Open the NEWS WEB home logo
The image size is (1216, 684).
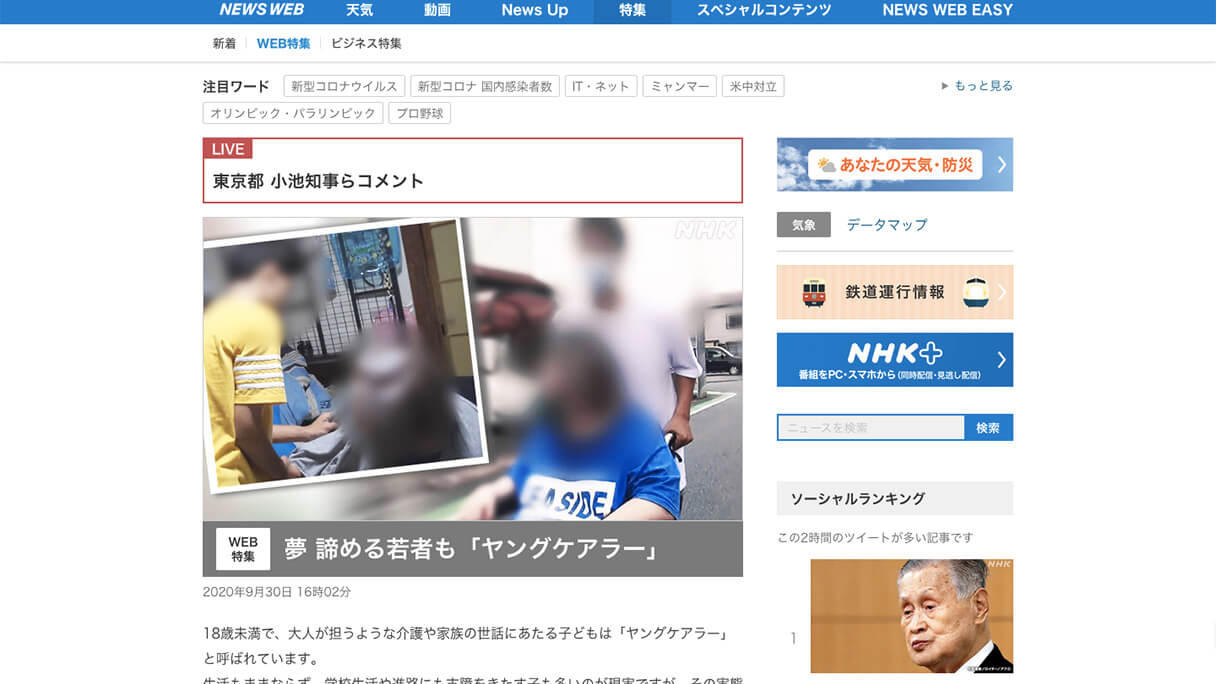[x=261, y=10]
